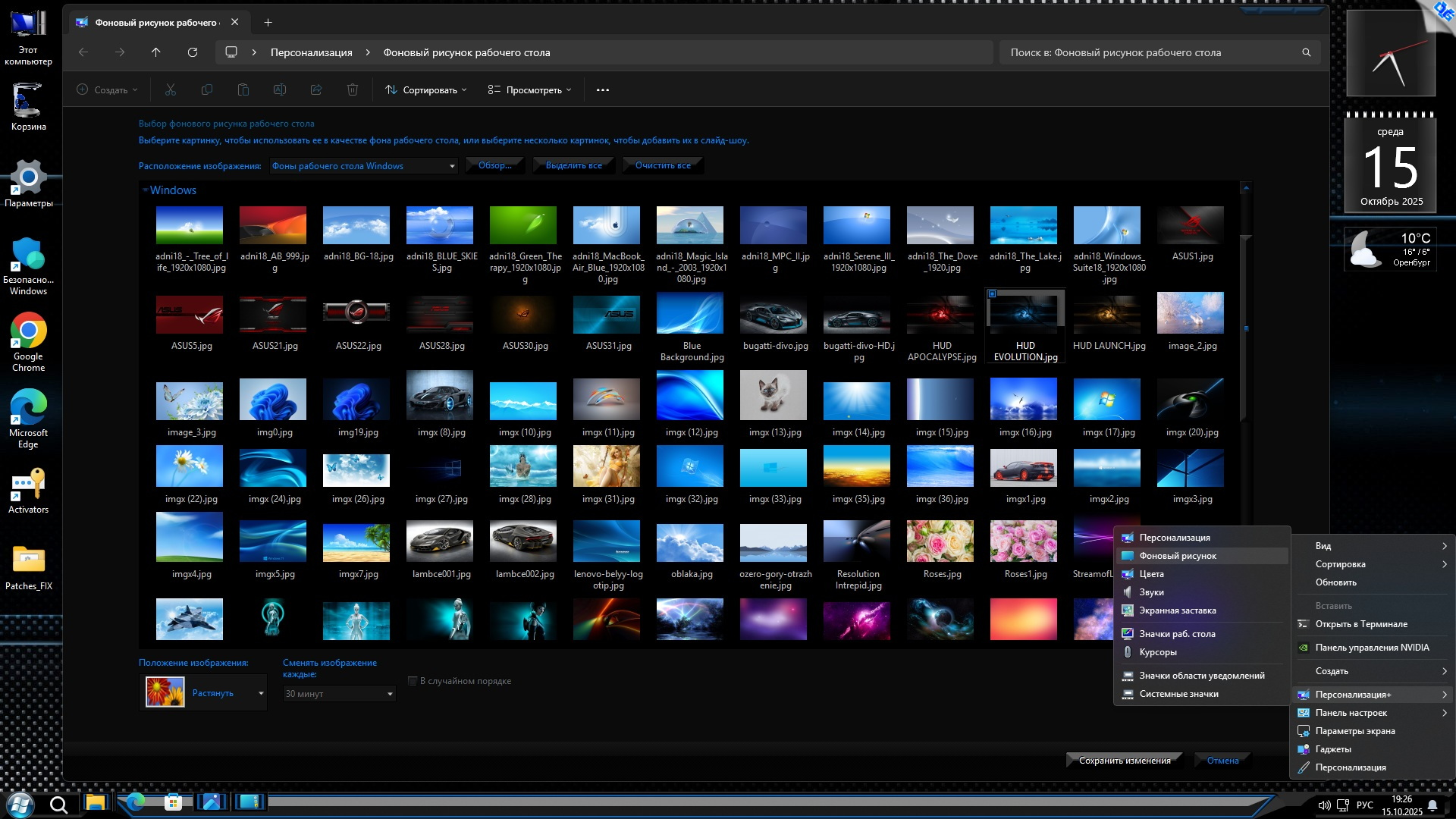
Task: Open File Explorer from the taskbar
Action: coord(96,802)
